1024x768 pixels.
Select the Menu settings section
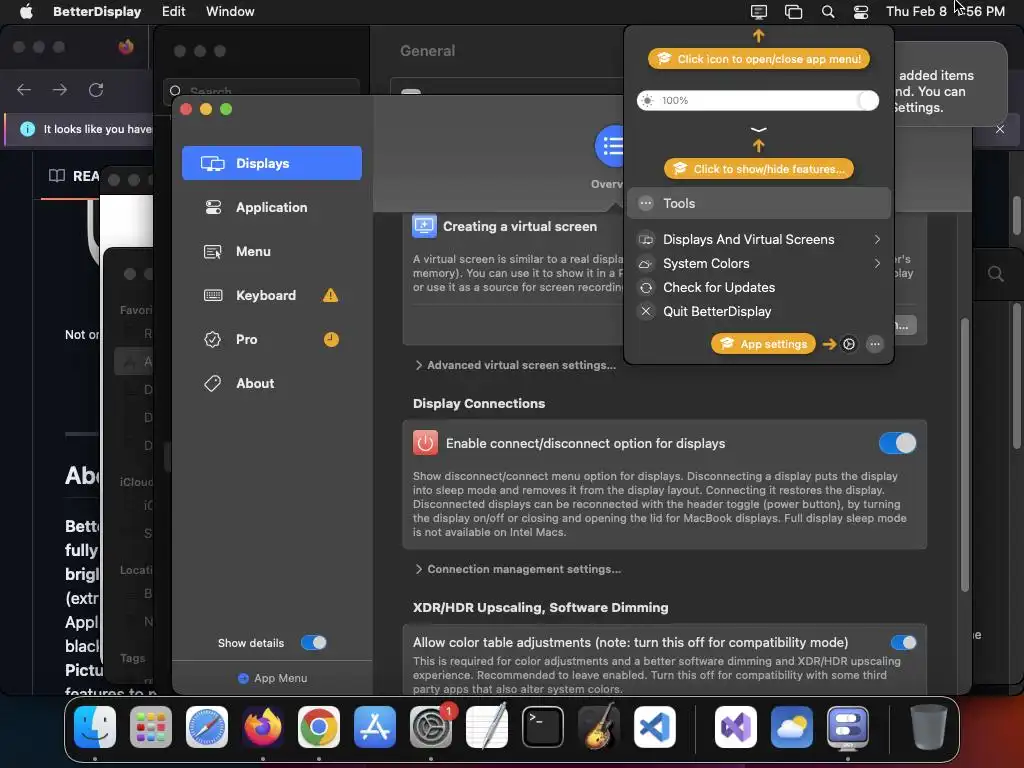click(x=272, y=251)
